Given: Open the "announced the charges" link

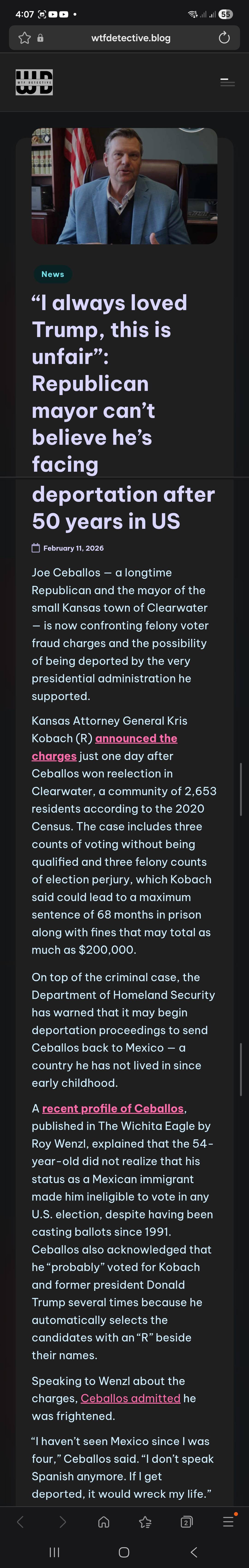Looking at the screenshot, I should click(136, 738).
